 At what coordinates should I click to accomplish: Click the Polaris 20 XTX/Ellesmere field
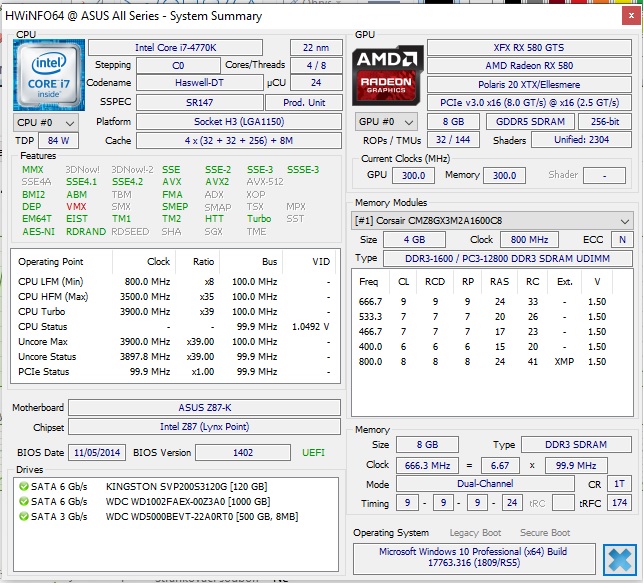click(529, 85)
